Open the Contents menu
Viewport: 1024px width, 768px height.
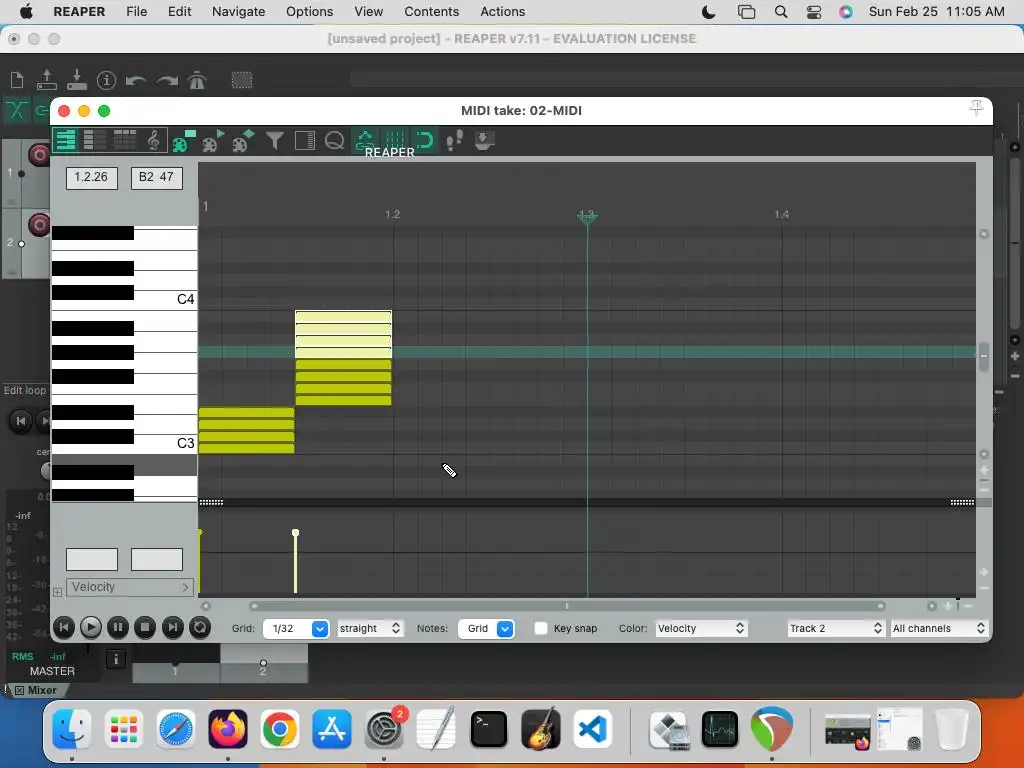[x=432, y=12]
